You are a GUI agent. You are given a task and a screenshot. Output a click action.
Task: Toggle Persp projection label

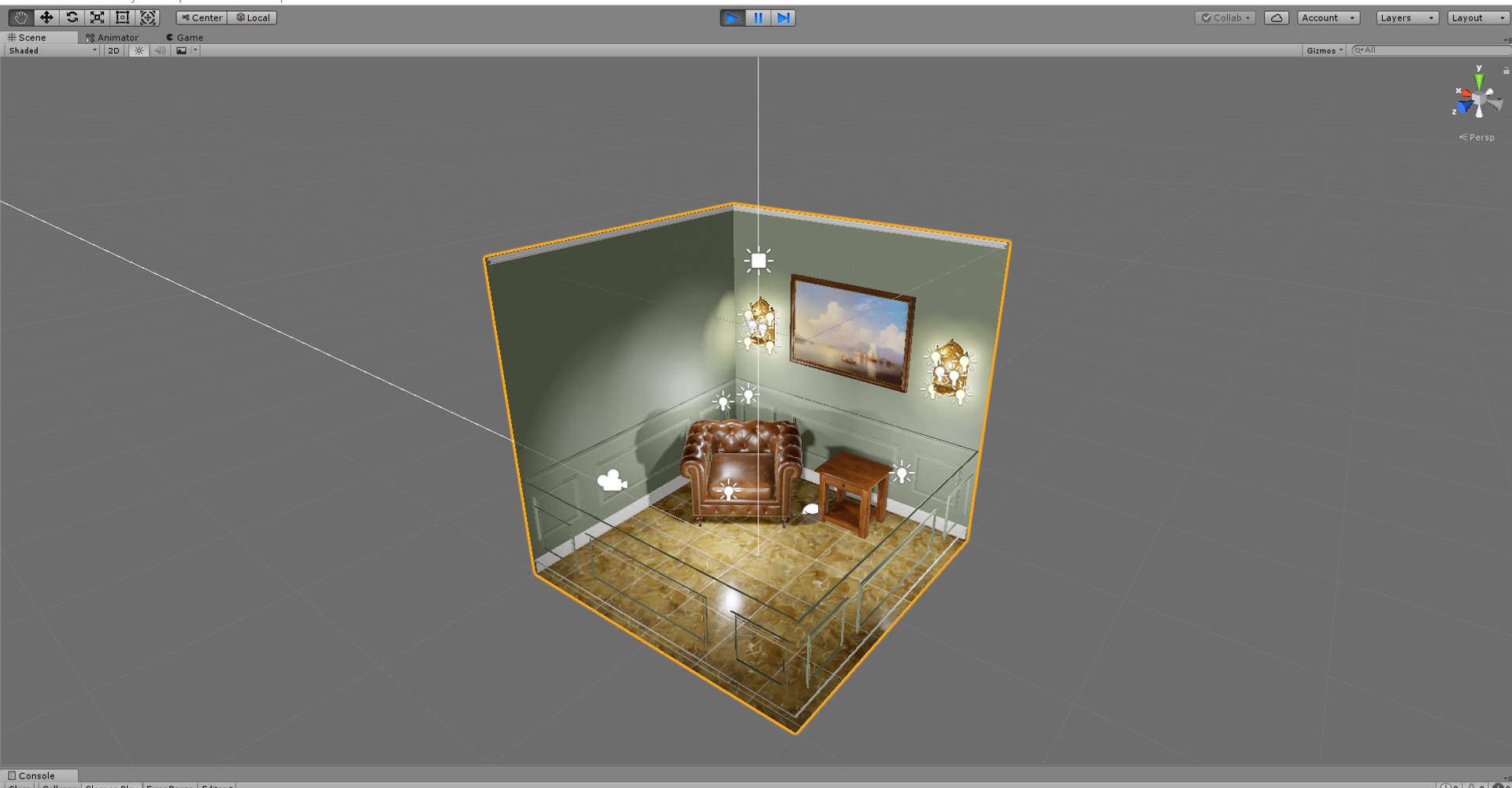click(1477, 137)
